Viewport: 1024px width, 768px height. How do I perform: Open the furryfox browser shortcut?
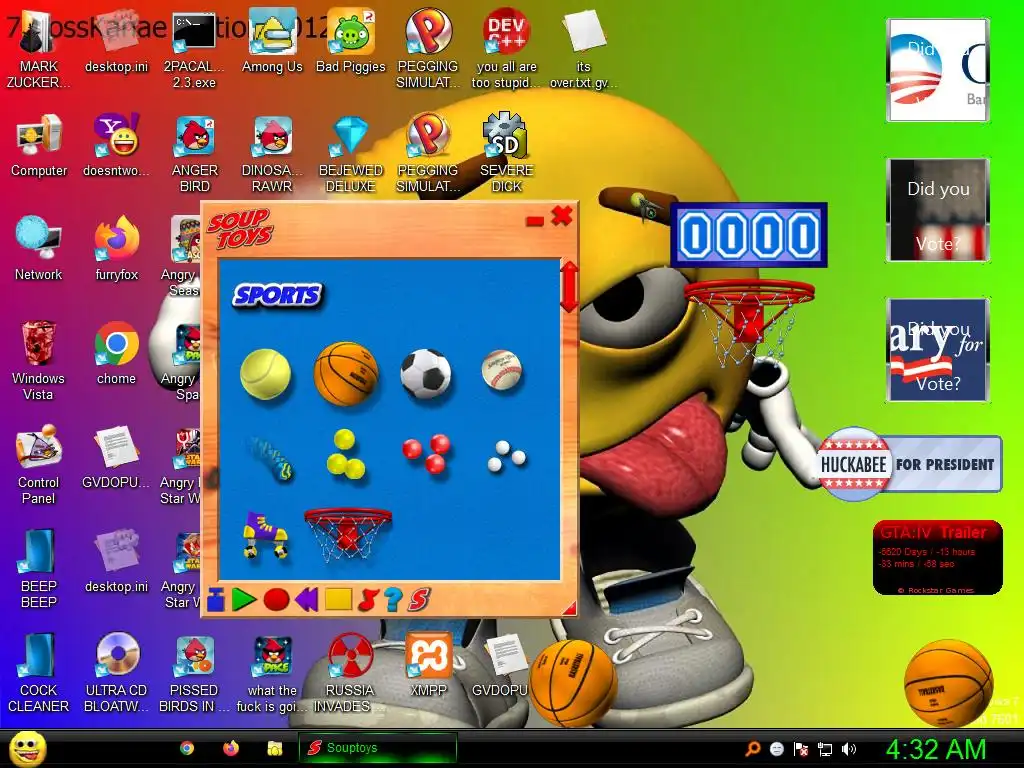click(x=117, y=249)
